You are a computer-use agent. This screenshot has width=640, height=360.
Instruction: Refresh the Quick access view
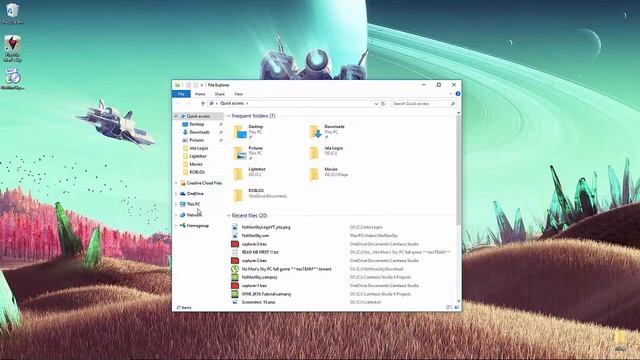(x=383, y=104)
